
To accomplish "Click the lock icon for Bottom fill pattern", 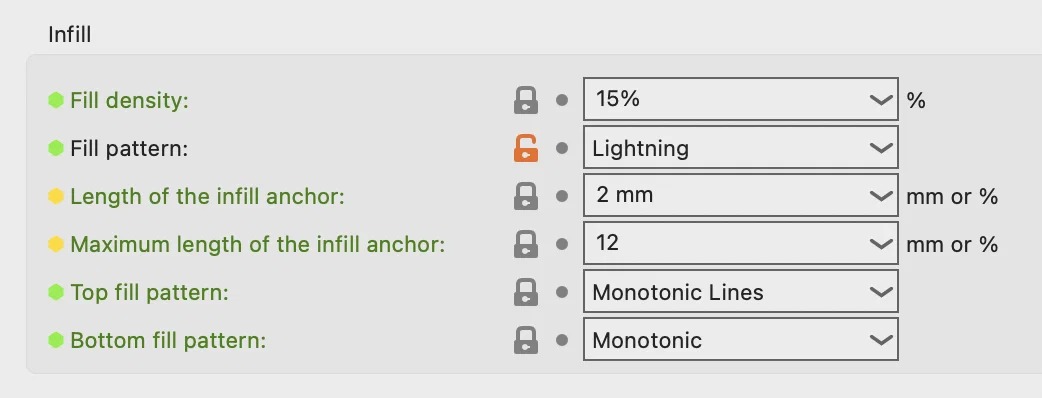I will [526, 340].
